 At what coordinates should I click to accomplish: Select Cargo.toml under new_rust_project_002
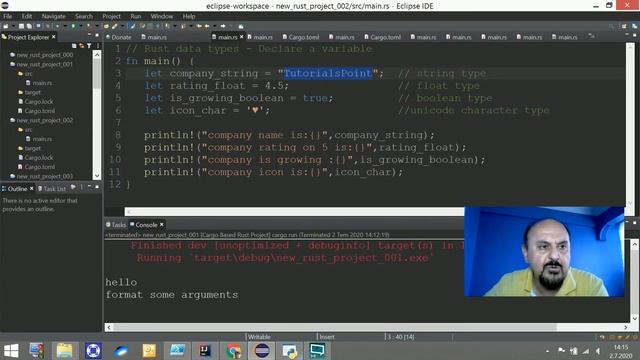(40, 167)
